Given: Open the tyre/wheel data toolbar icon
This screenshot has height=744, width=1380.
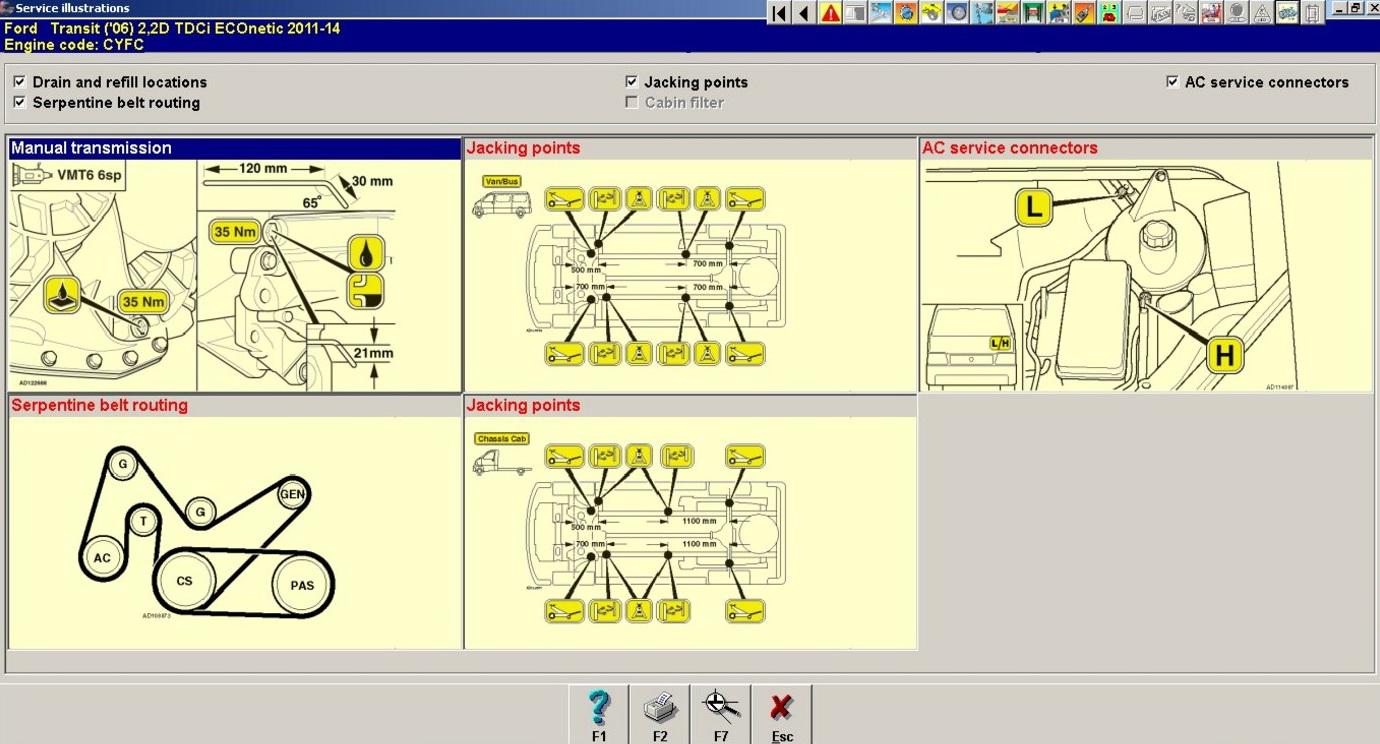Looking at the screenshot, I should (x=957, y=13).
